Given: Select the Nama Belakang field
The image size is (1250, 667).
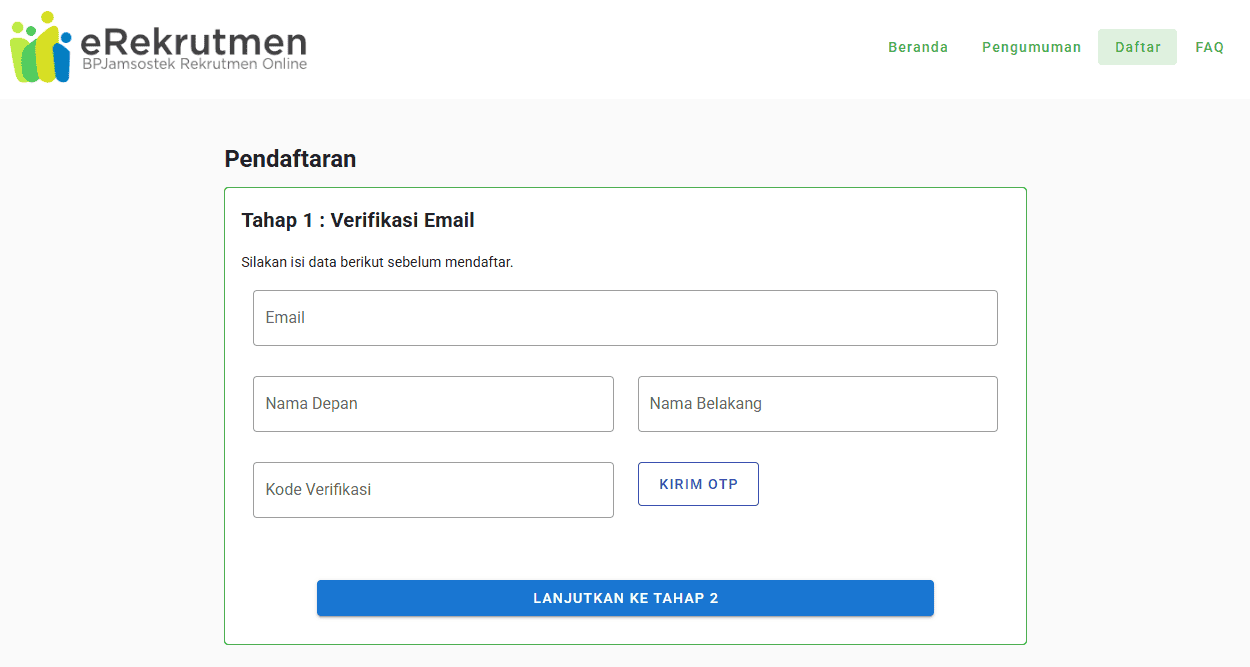Looking at the screenshot, I should coord(818,404).
